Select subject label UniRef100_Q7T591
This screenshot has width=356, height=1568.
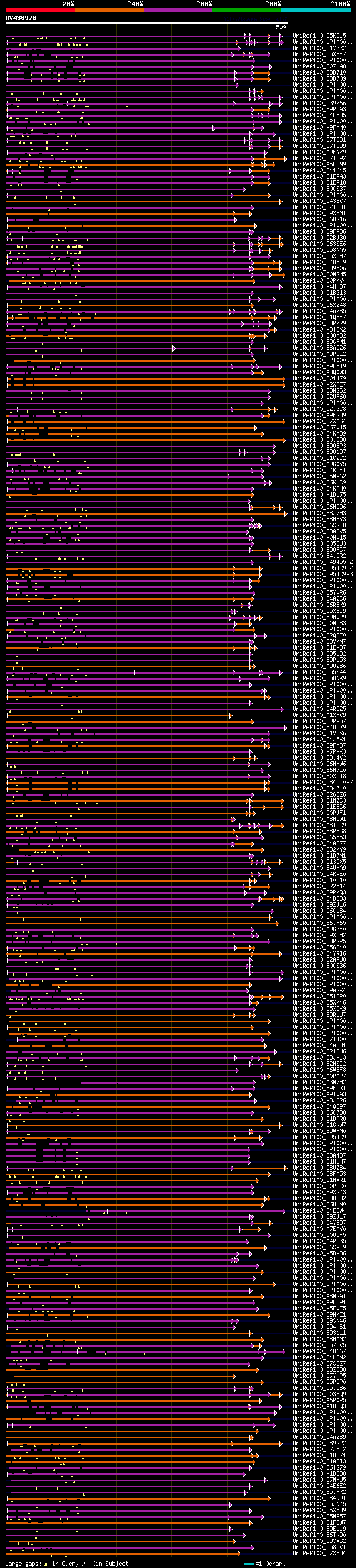point(319,140)
